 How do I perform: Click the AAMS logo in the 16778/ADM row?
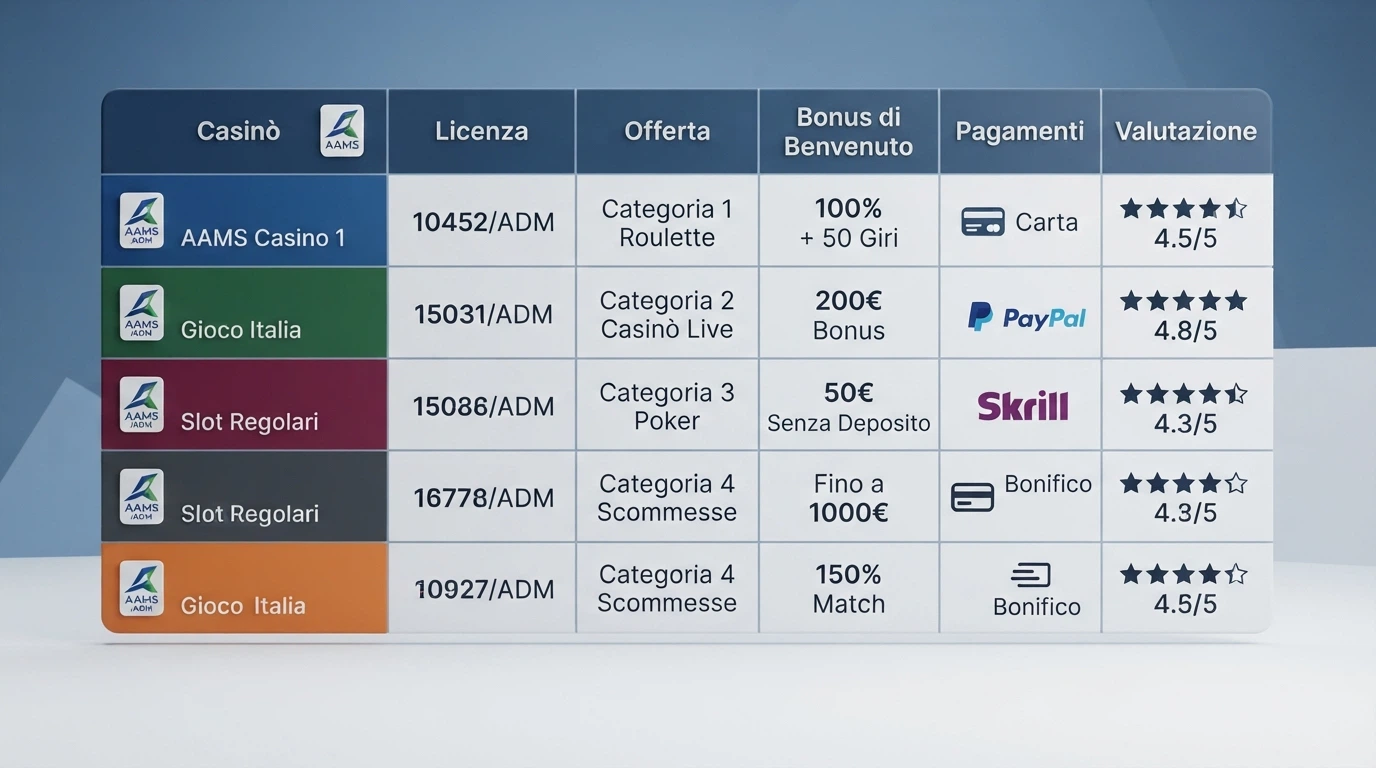[x=141, y=497]
